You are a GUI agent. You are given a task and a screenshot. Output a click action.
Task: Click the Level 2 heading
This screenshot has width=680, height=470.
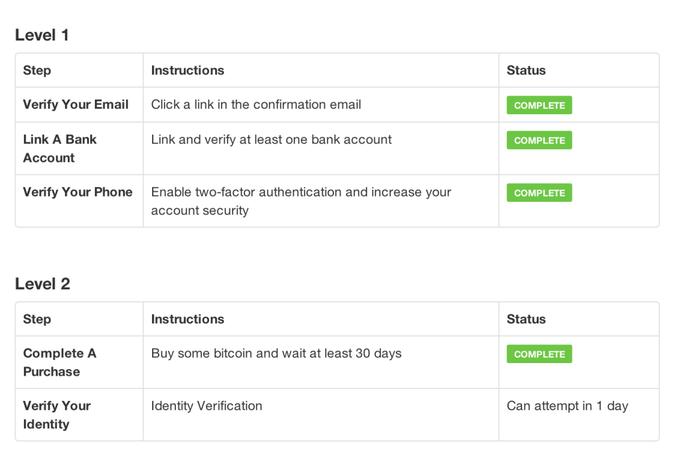tap(42, 284)
